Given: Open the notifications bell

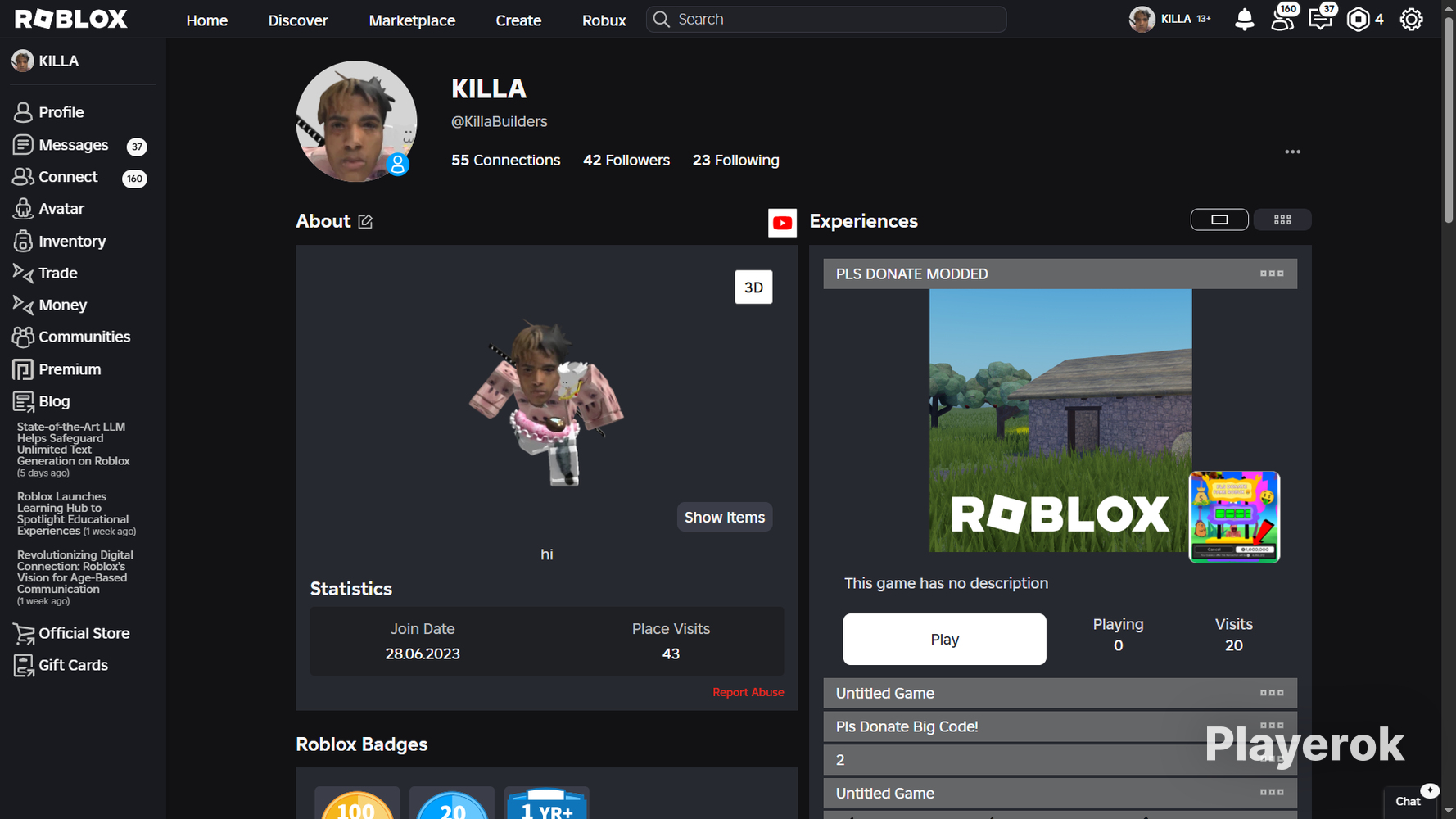Looking at the screenshot, I should (1244, 19).
